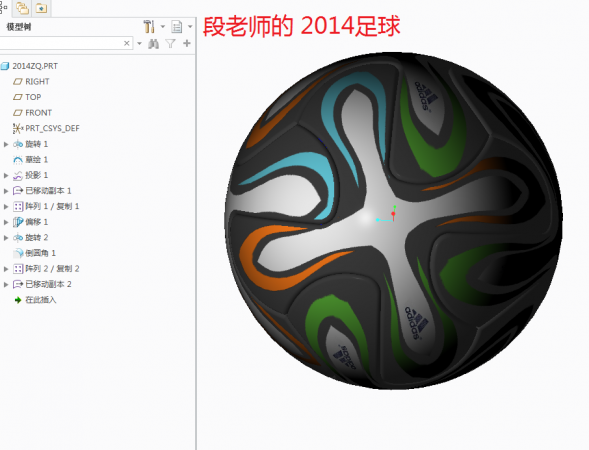The image size is (589, 450).
Task: Select the 阵列 2 / 复制 2 feature
Action: tap(52, 269)
